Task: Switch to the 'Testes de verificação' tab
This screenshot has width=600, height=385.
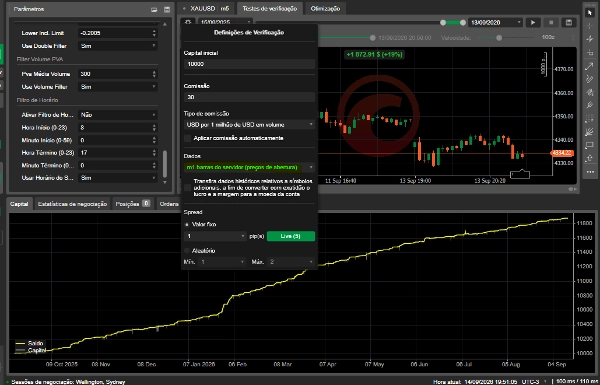Action: [x=270, y=8]
